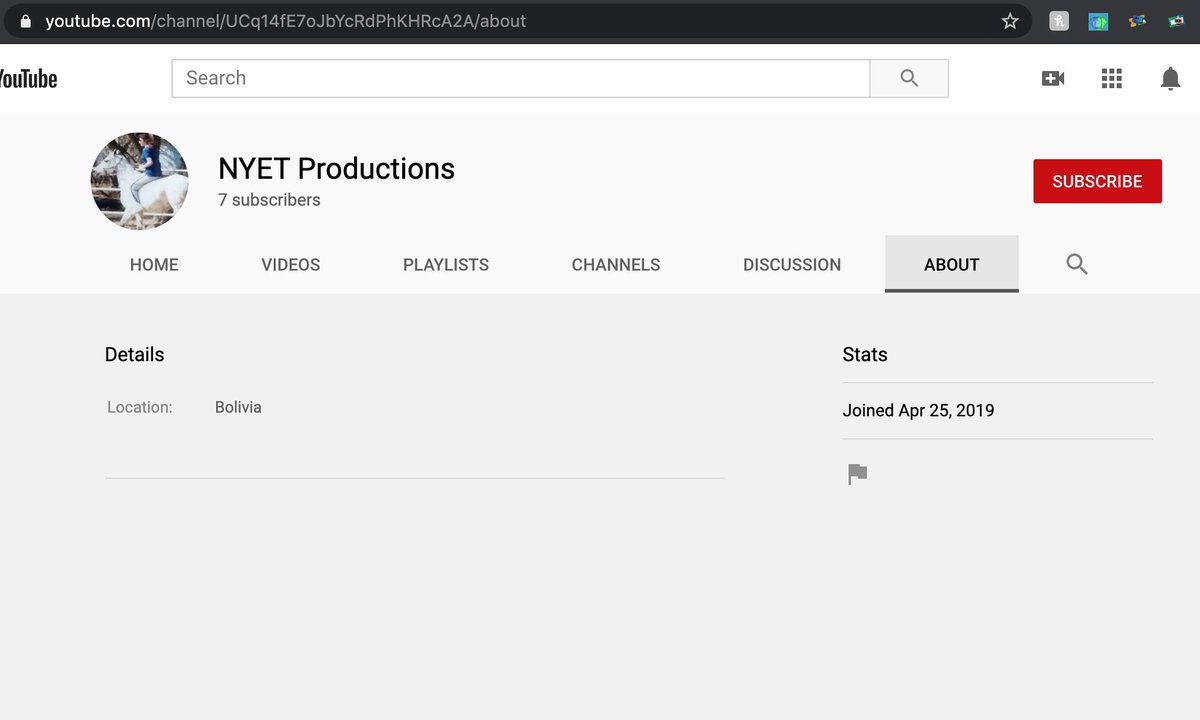
Task: Select the CHANNELS tab
Action: (x=616, y=264)
